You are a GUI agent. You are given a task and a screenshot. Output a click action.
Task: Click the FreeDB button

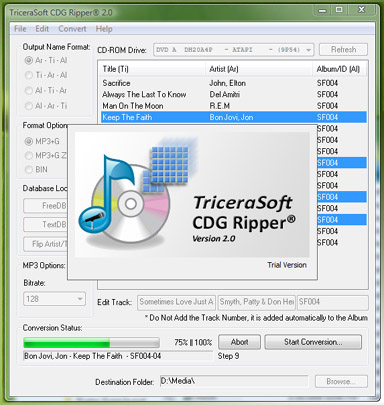45,206
